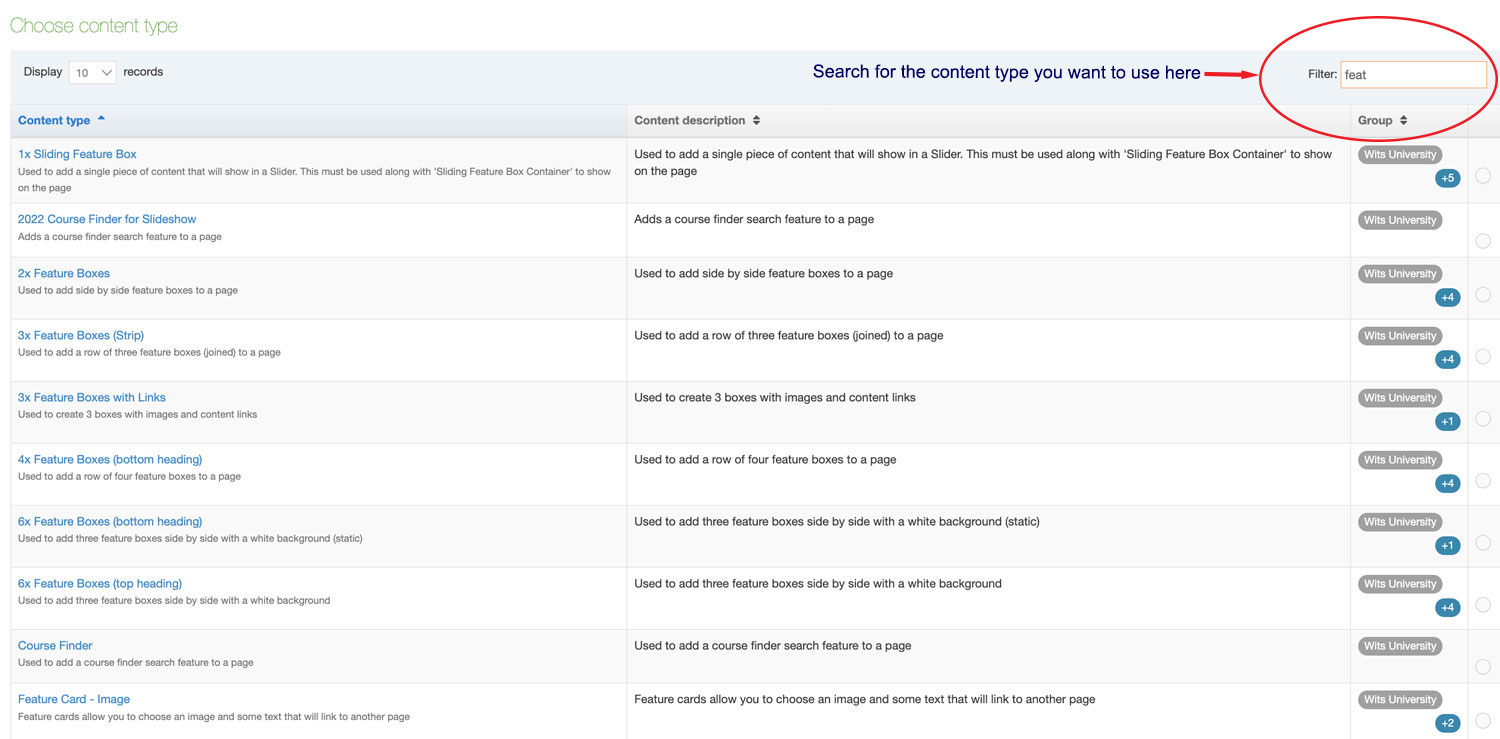
Task: Click the +4 badge for 6x Feature Boxes (top heading)
Action: click(1447, 607)
